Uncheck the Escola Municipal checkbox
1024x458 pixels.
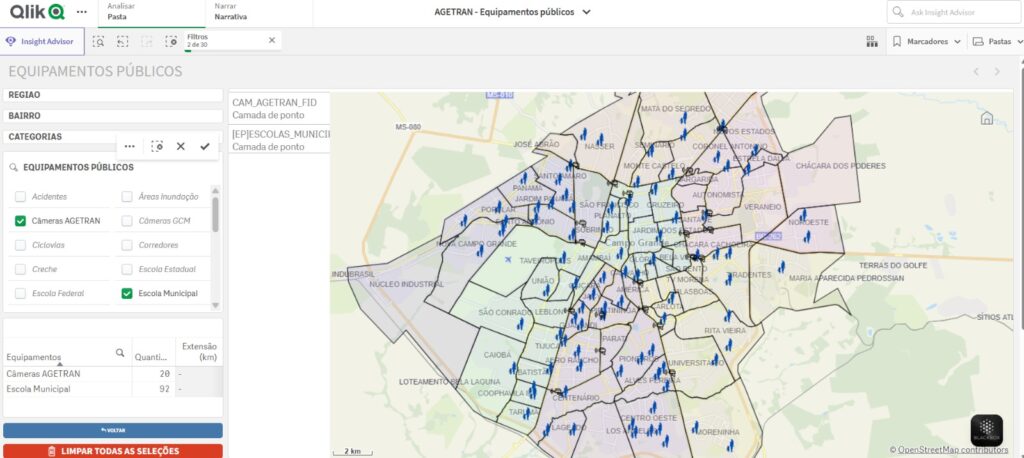pyautogui.click(x=127, y=294)
